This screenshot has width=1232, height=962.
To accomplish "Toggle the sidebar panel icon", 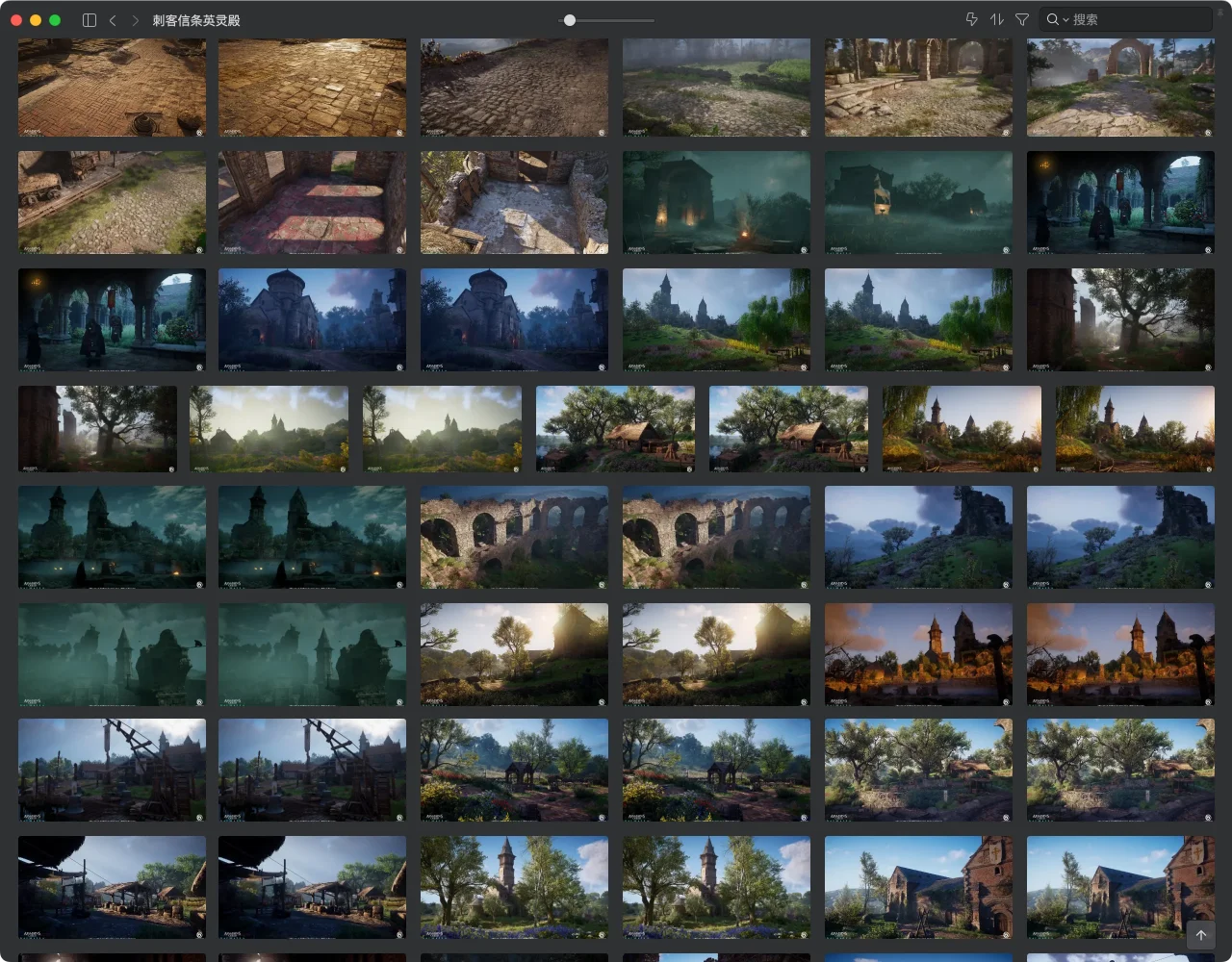I will tap(90, 19).
